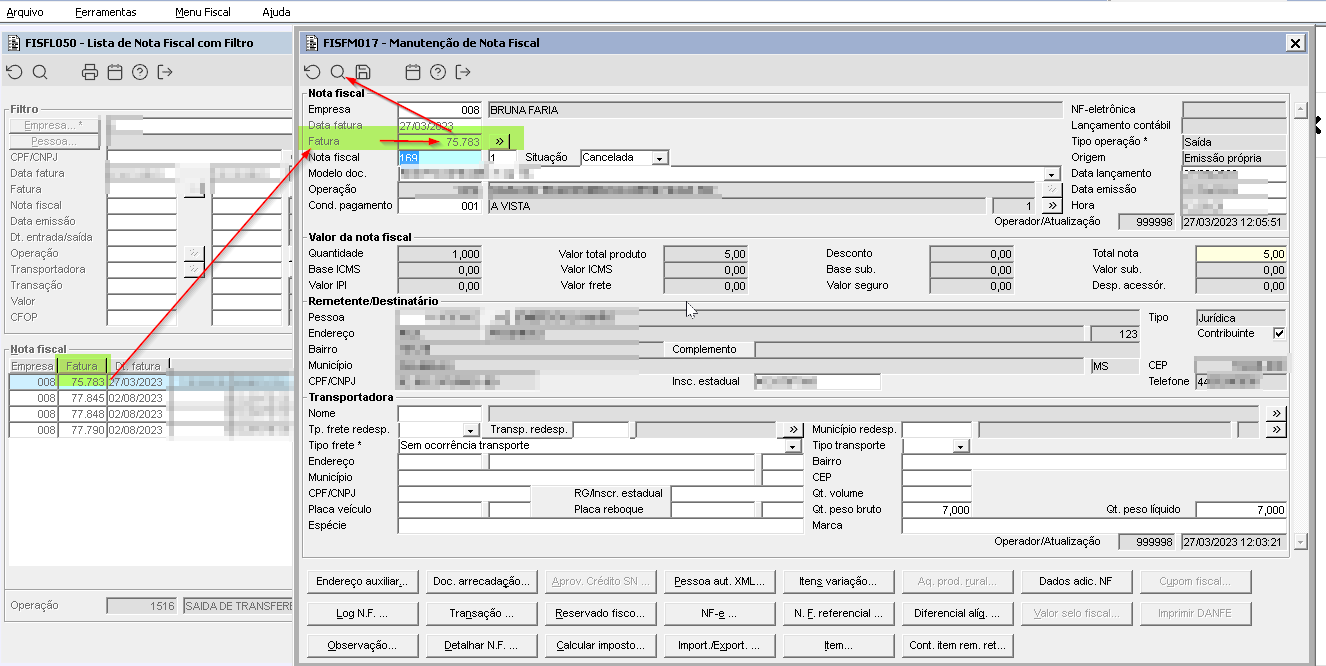Click the >> button next to Fatura 75.783
This screenshot has height=666, width=1326.
point(500,142)
